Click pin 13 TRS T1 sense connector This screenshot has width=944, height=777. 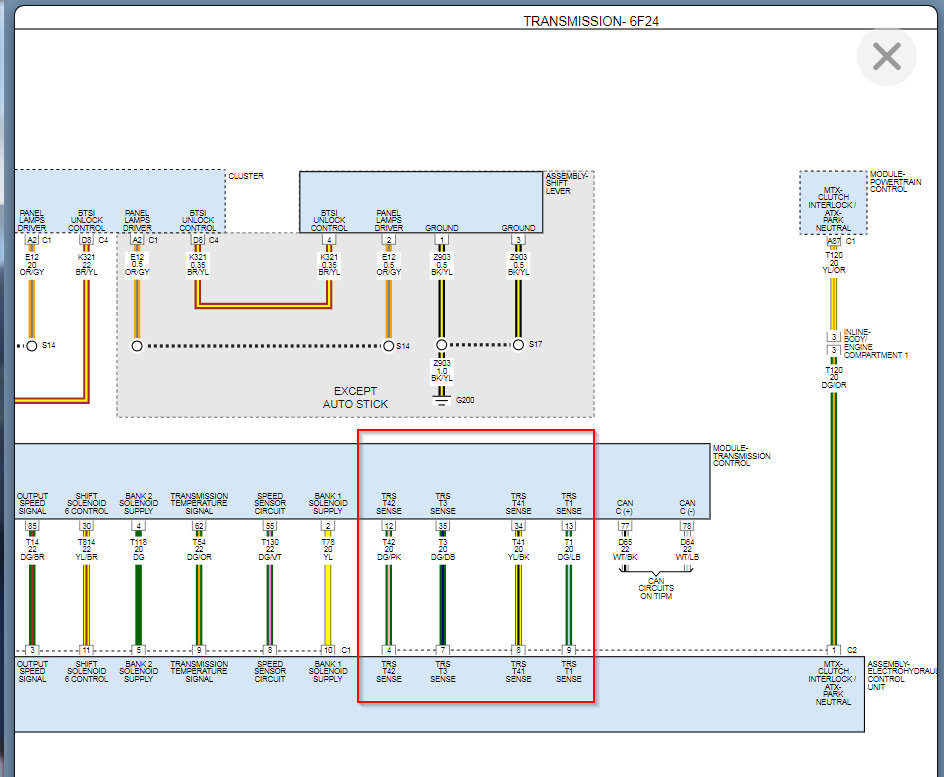(x=569, y=526)
